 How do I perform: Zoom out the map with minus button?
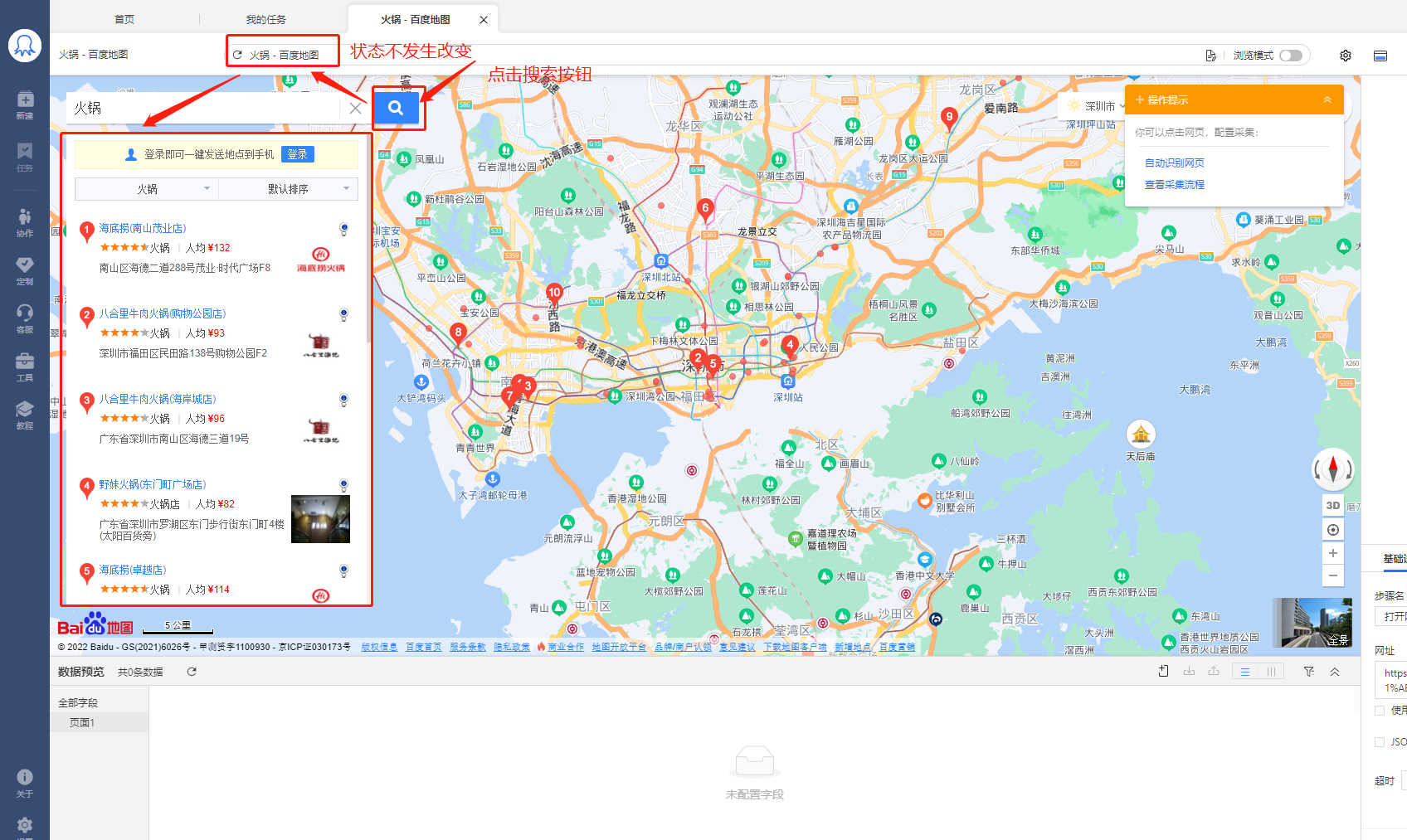(x=1333, y=575)
